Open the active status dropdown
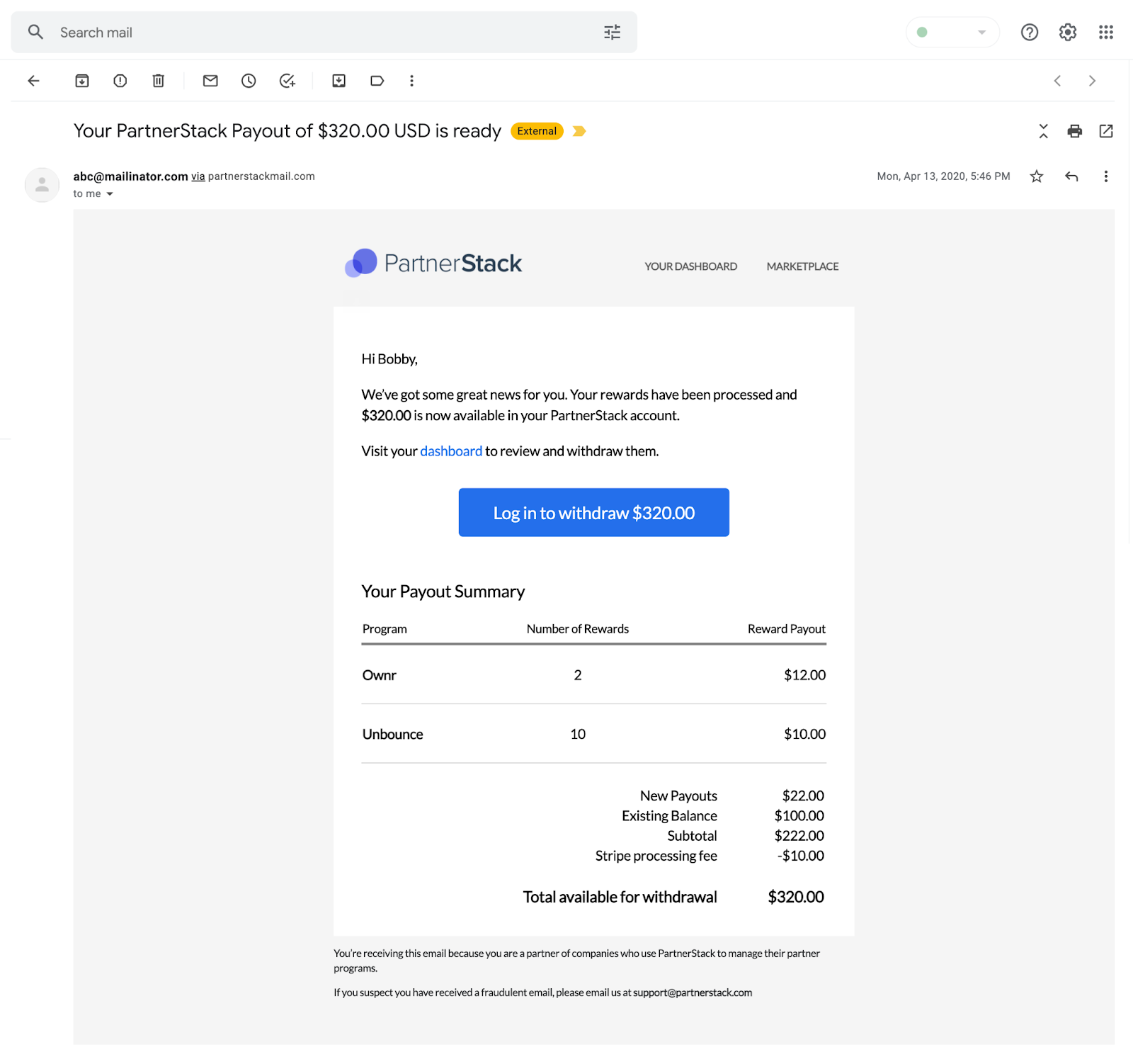The image size is (1133, 1064). coord(952,32)
